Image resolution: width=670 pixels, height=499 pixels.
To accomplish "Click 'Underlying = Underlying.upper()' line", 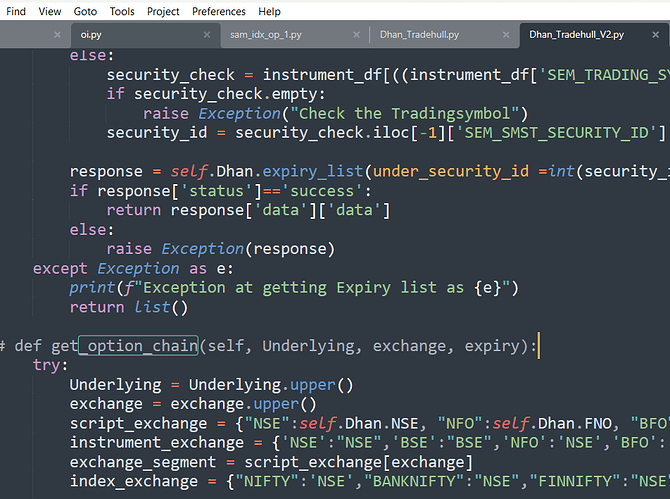I will [212, 385].
